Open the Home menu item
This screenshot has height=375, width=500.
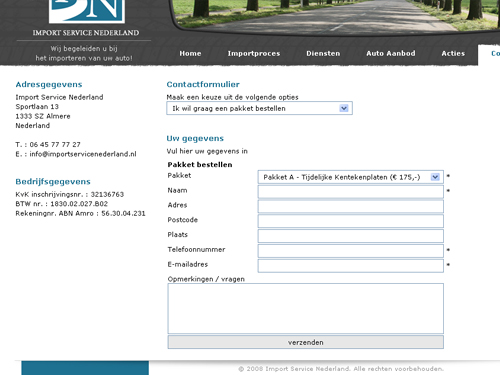(190, 53)
